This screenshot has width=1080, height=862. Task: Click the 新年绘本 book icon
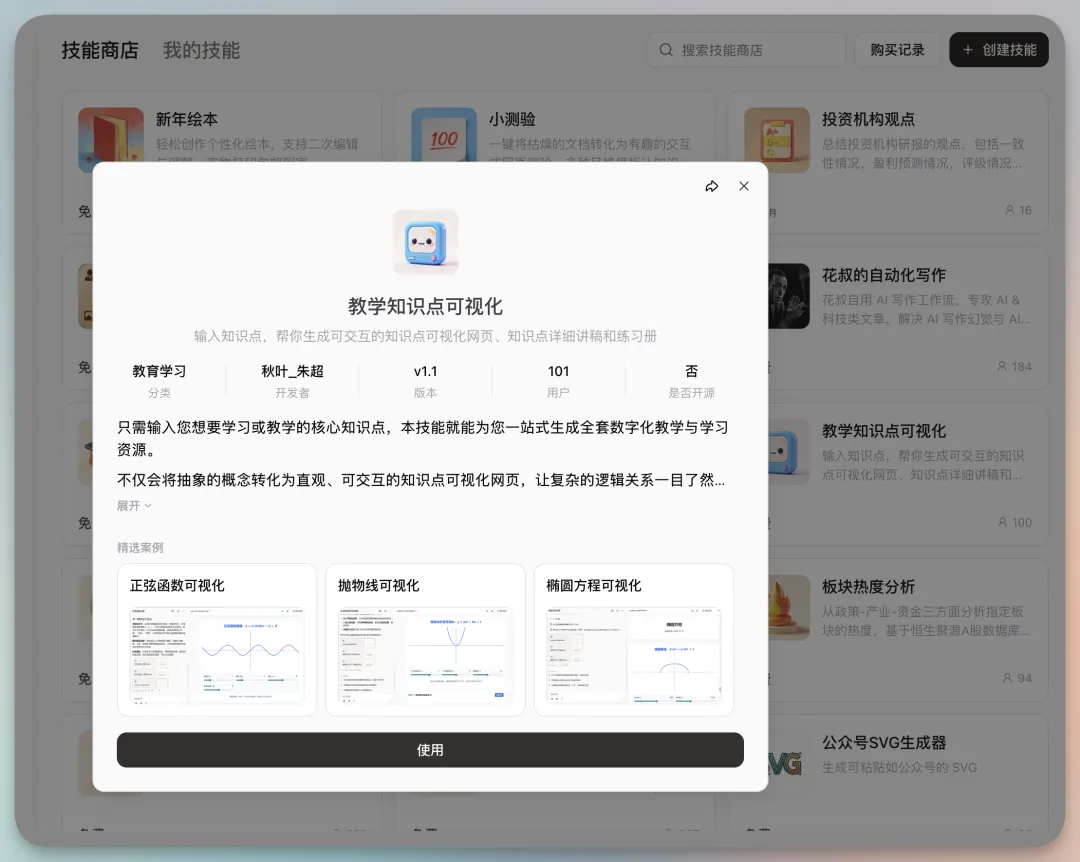pos(111,140)
